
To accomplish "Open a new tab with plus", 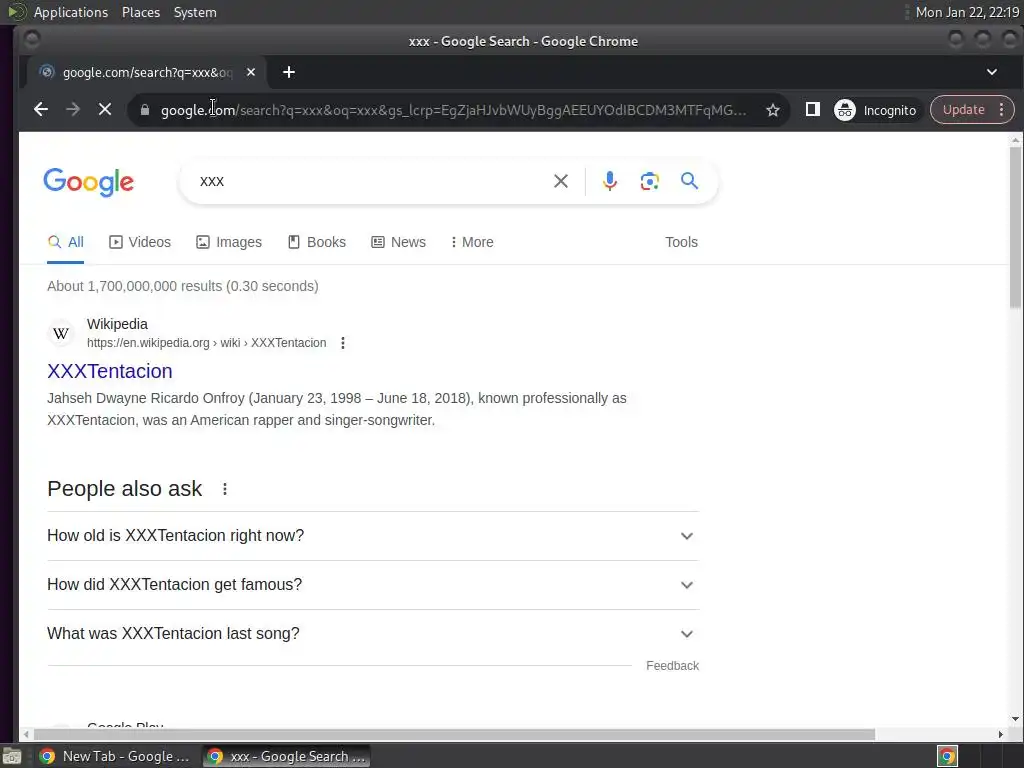I will (x=289, y=72).
